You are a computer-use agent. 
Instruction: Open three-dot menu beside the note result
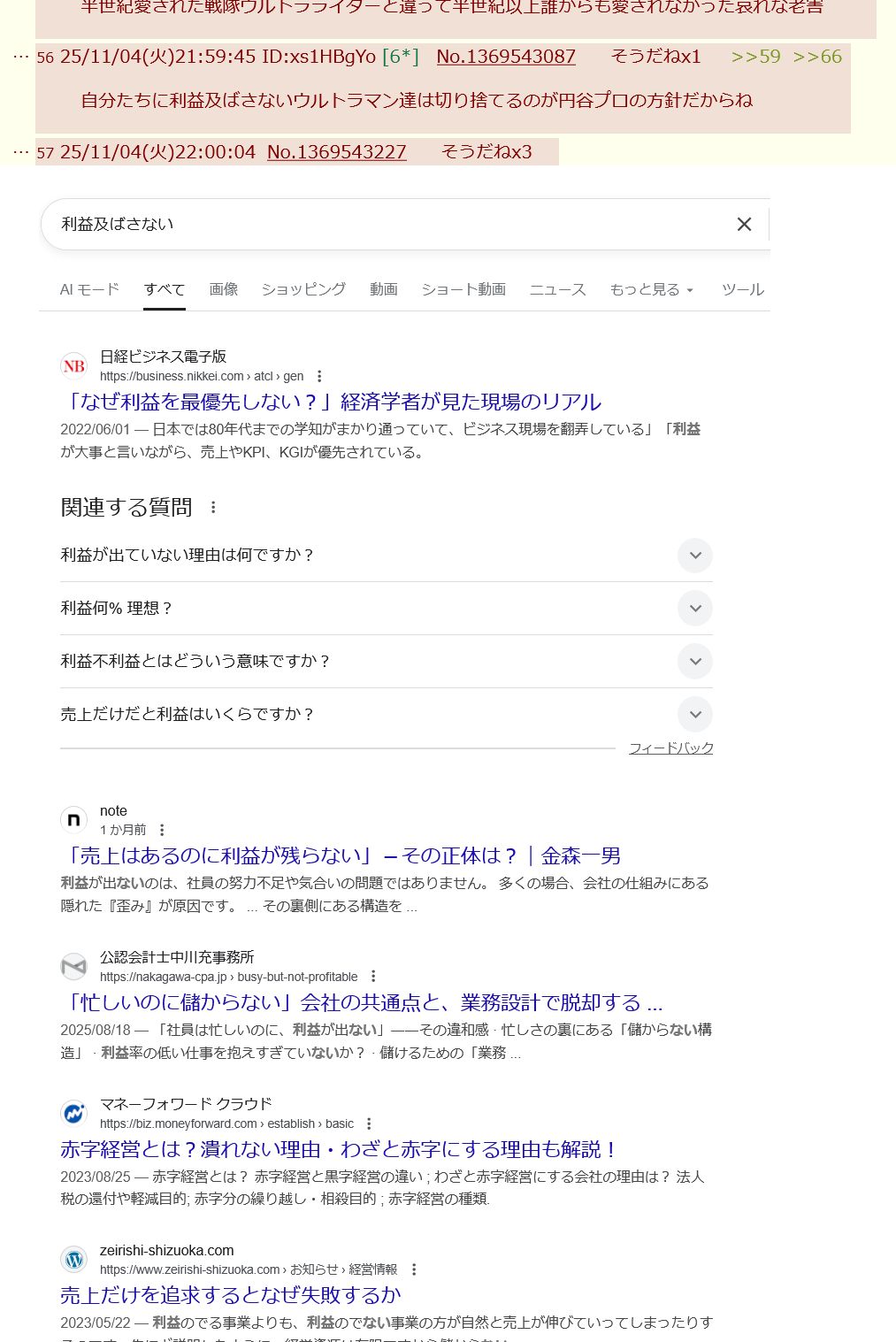click(x=162, y=830)
